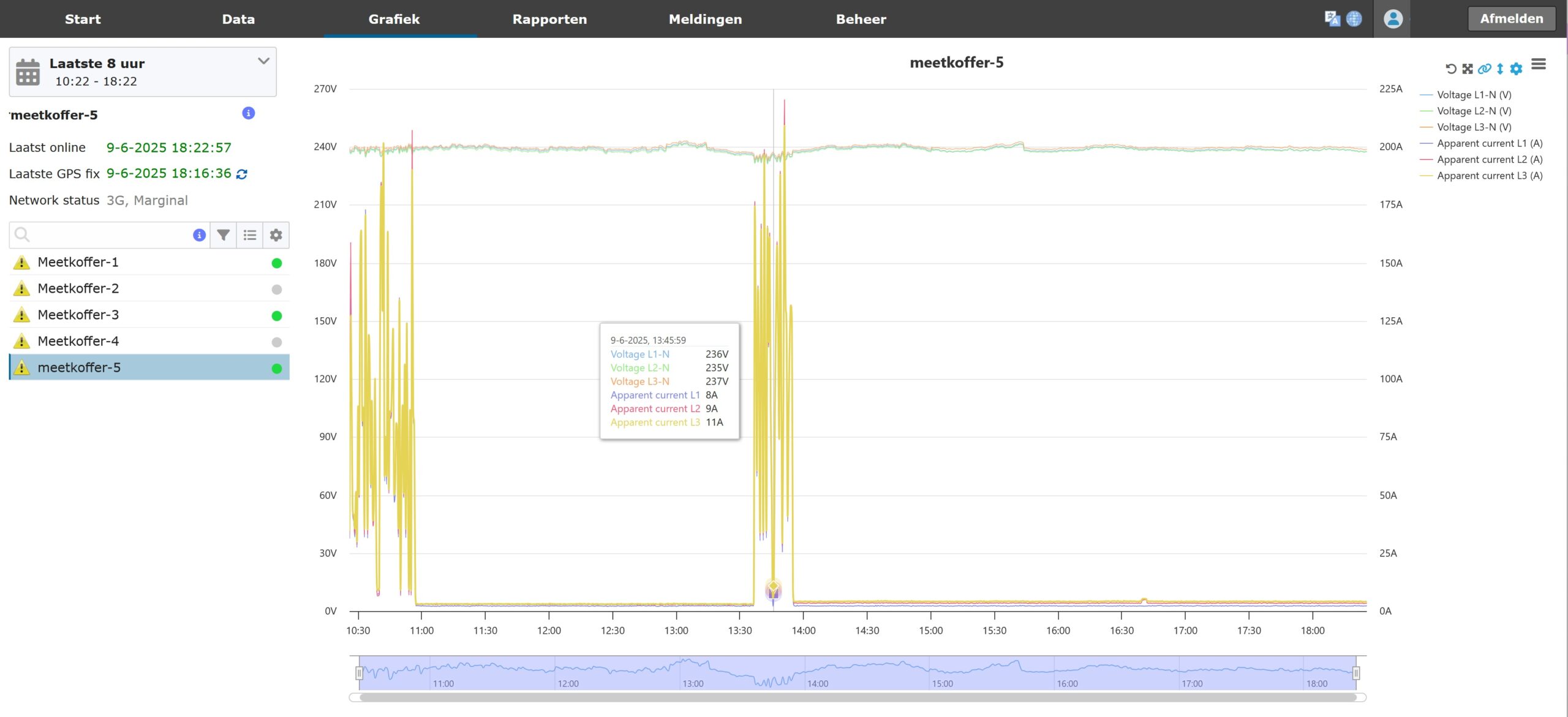Click green status dot of Meetkoffer-3
The image size is (1568, 717).
pos(277,316)
